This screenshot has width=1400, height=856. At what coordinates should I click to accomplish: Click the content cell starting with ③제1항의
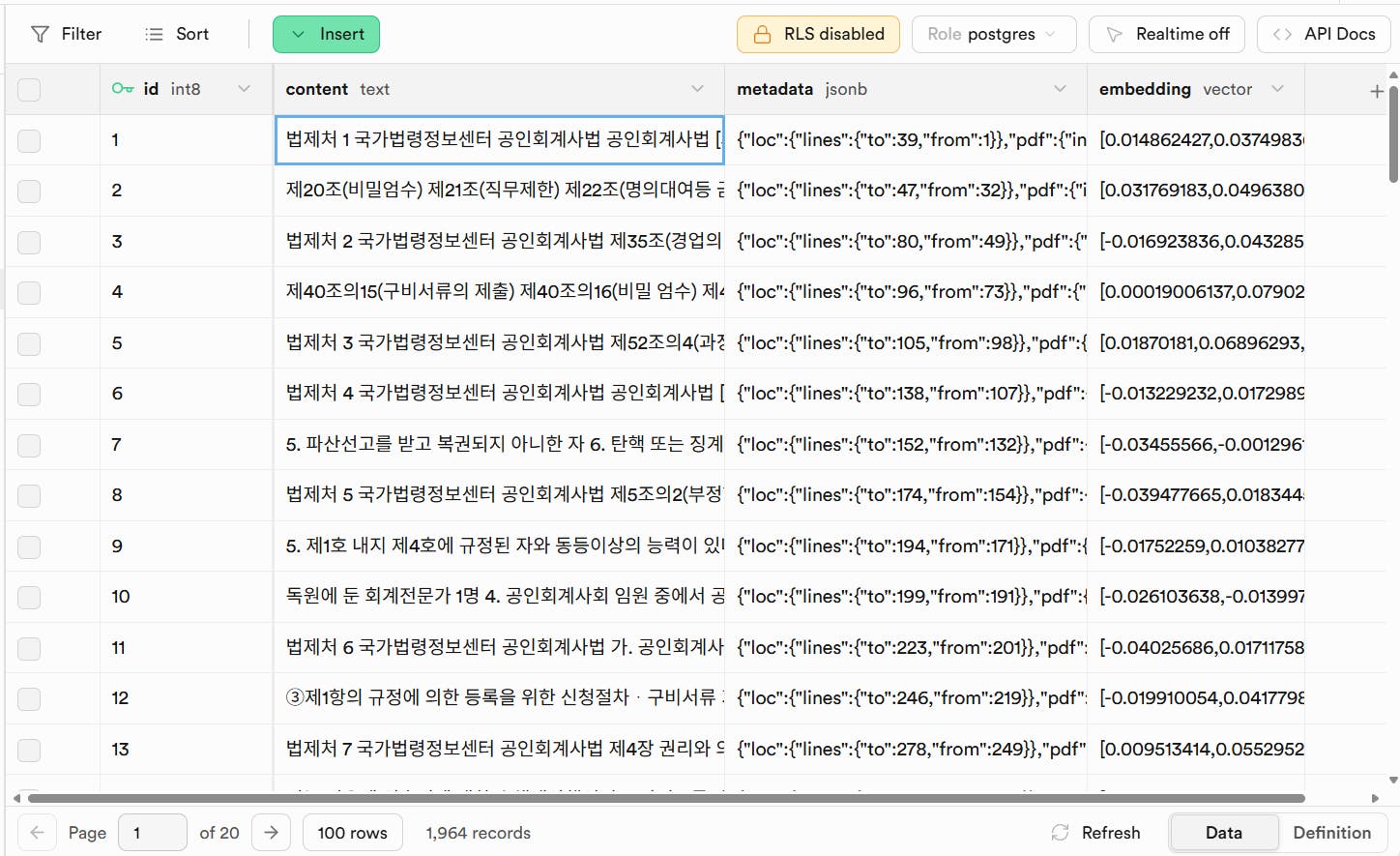coord(500,698)
